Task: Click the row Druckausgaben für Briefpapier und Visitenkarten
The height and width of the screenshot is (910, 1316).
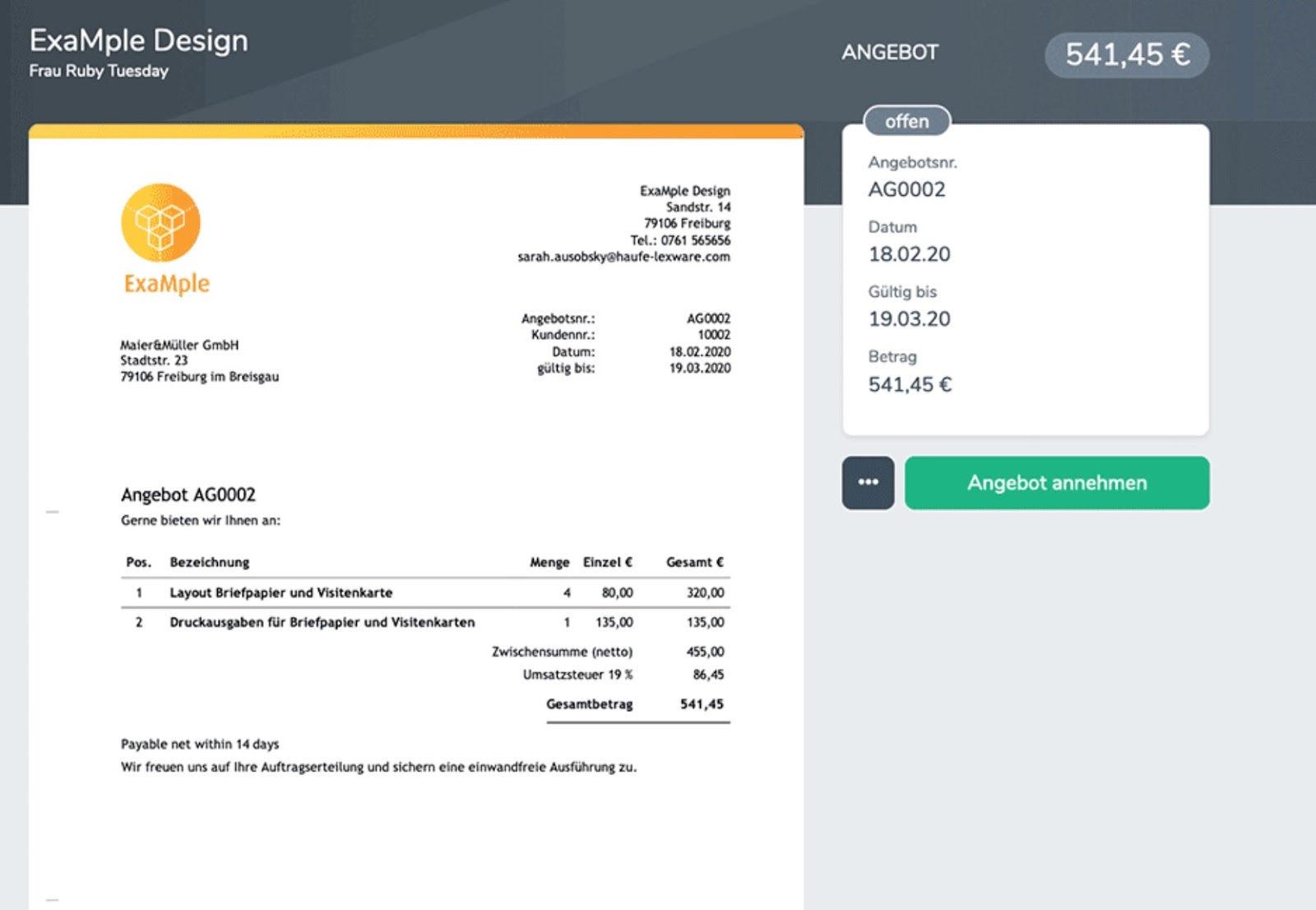Action: pos(425,622)
